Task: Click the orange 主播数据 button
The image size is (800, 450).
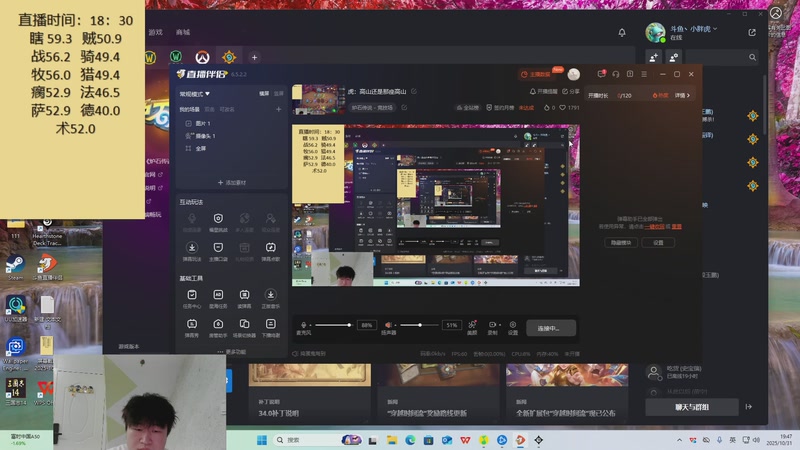Action: tap(536, 74)
